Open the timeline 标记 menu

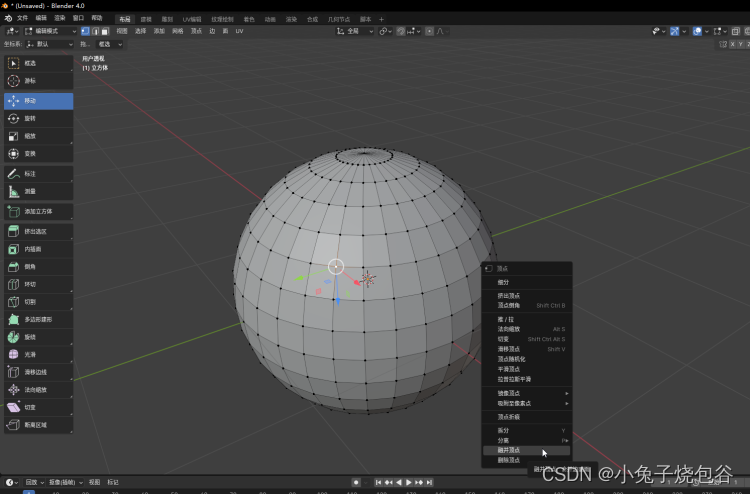[x=113, y=482]
